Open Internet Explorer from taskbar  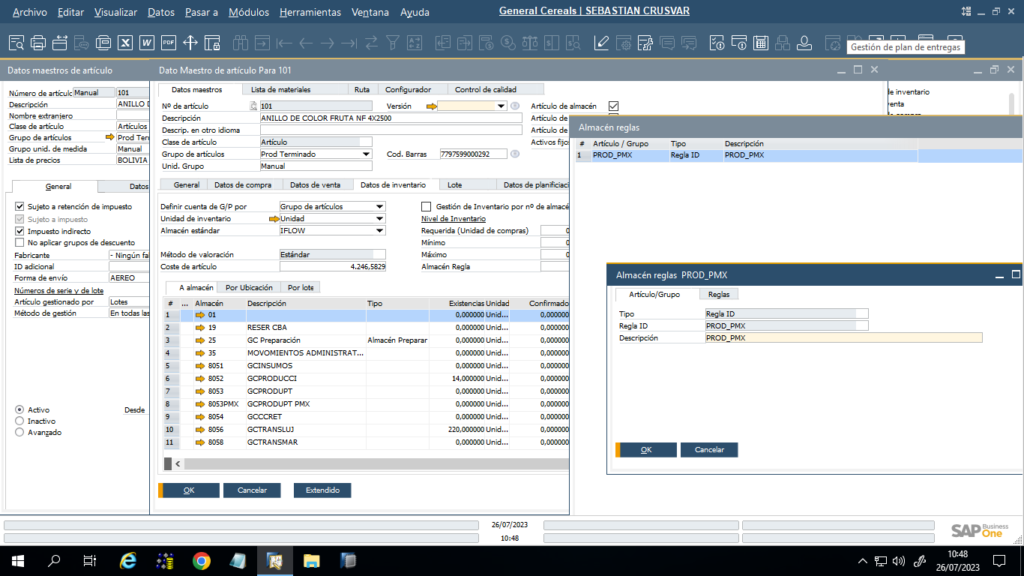point(128,561)
